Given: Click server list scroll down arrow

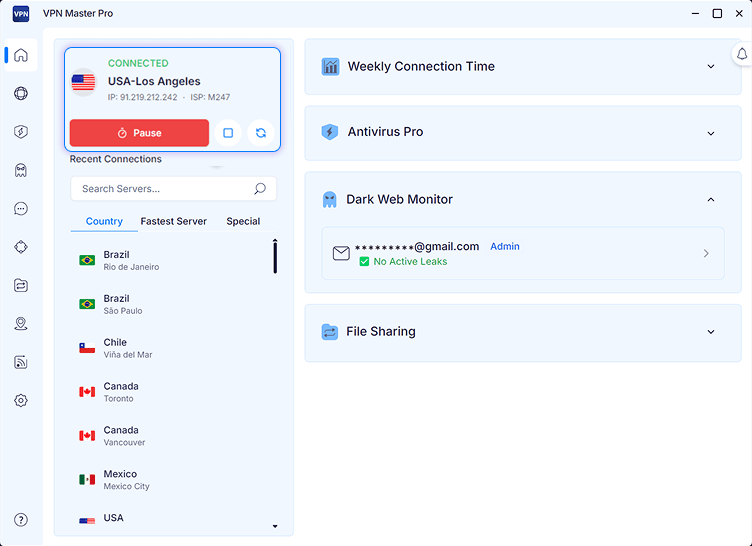Looking at the screenshot, I should coord(275,526).
